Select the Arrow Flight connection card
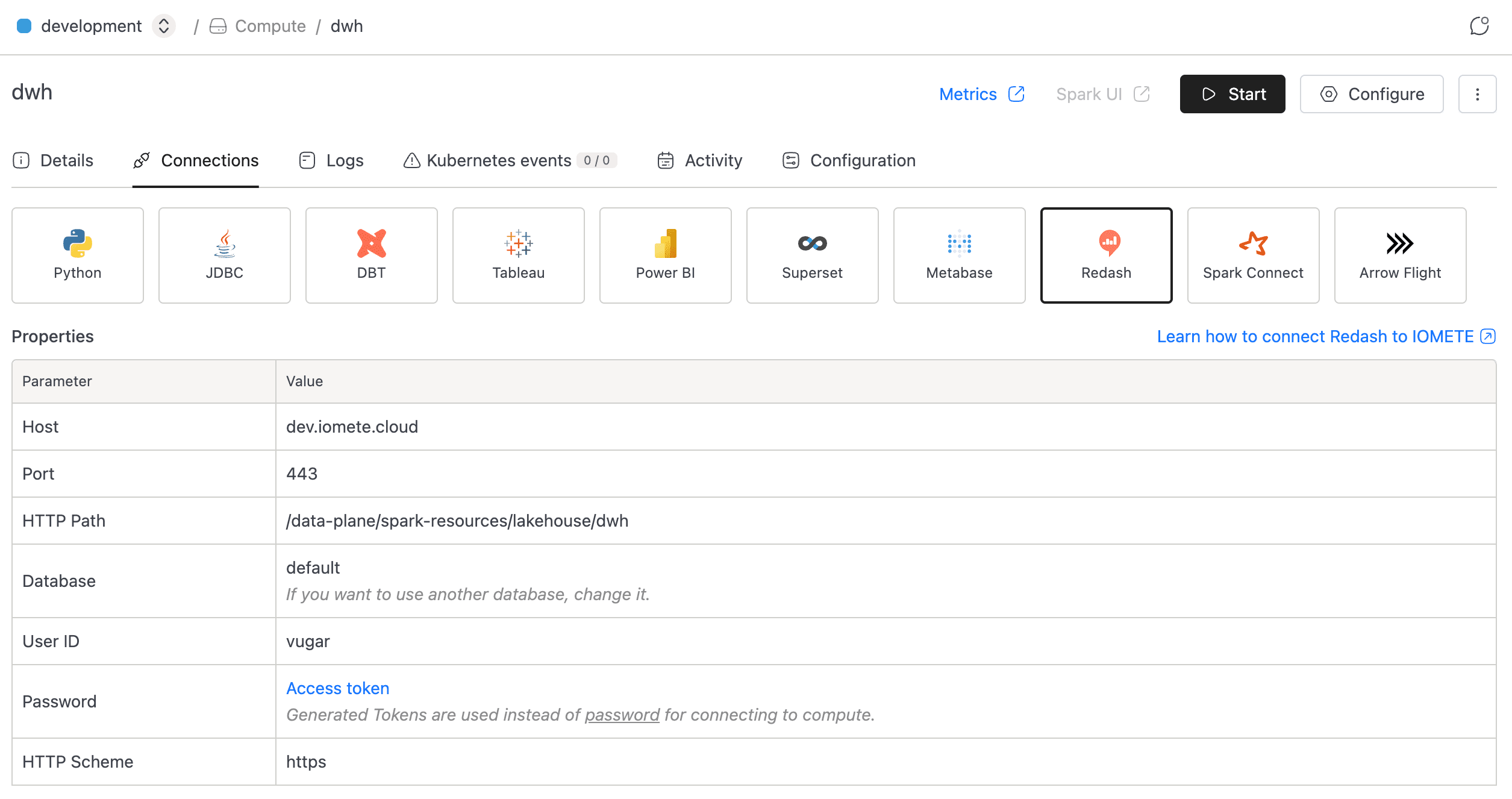The width and height of the screenshot is (1512, 799). click(1401, 255)
